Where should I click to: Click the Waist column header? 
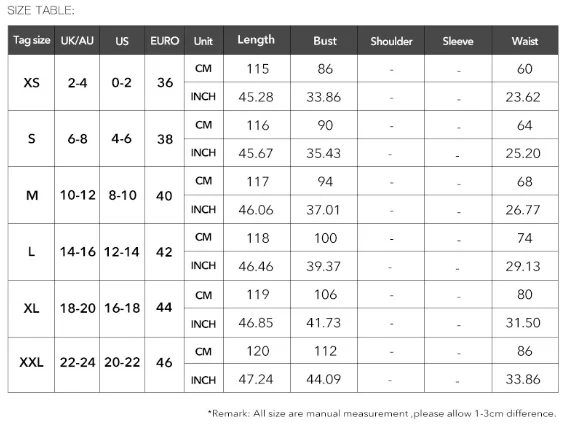pyautogui.click(x=525, y=40)
